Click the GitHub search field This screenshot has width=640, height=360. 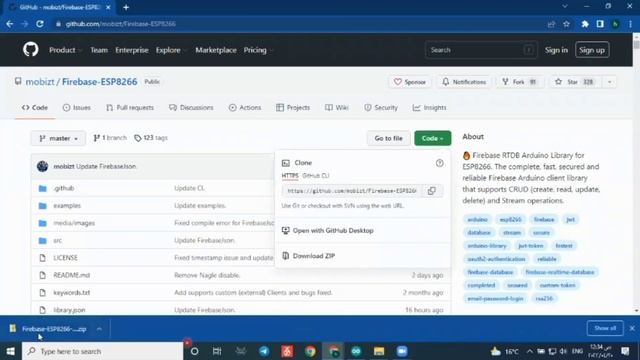pos(481,50)
